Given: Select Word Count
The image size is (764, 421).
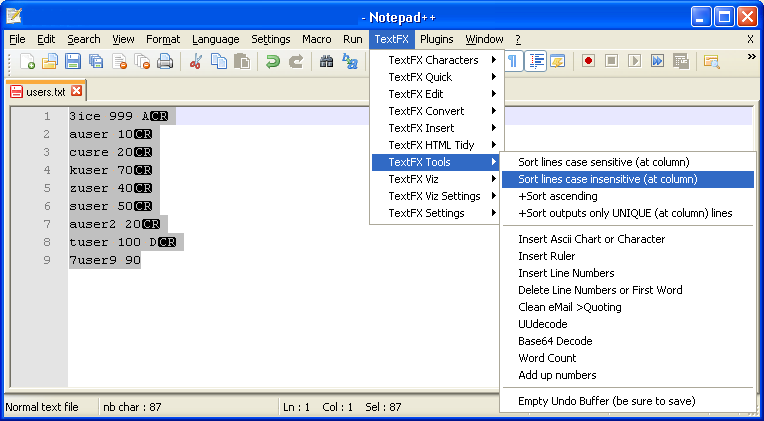Looking at the screenshot, I should pyautogui.click(x=628, y=358).
